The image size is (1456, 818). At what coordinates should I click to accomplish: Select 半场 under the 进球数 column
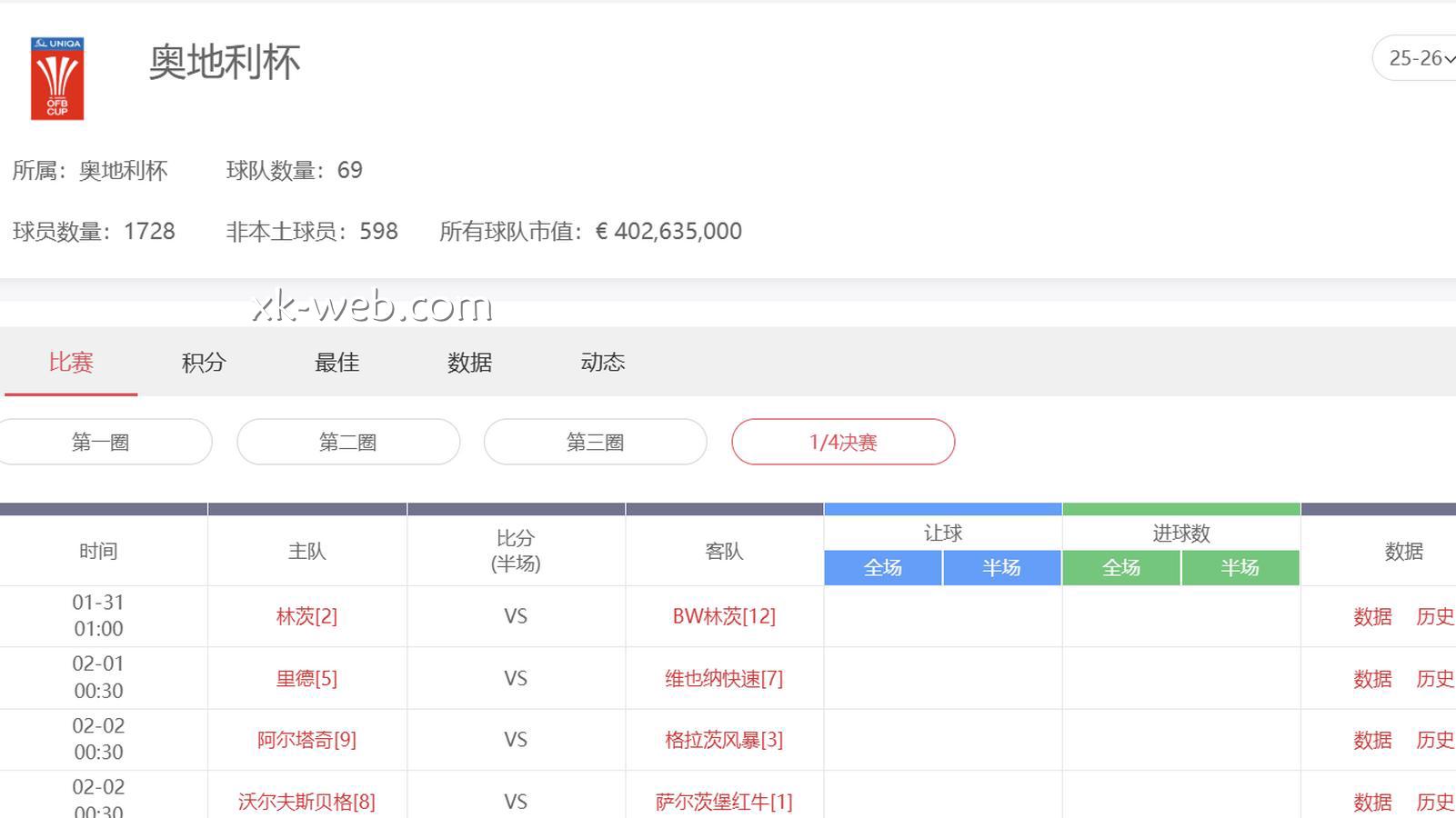(1240, 567)
